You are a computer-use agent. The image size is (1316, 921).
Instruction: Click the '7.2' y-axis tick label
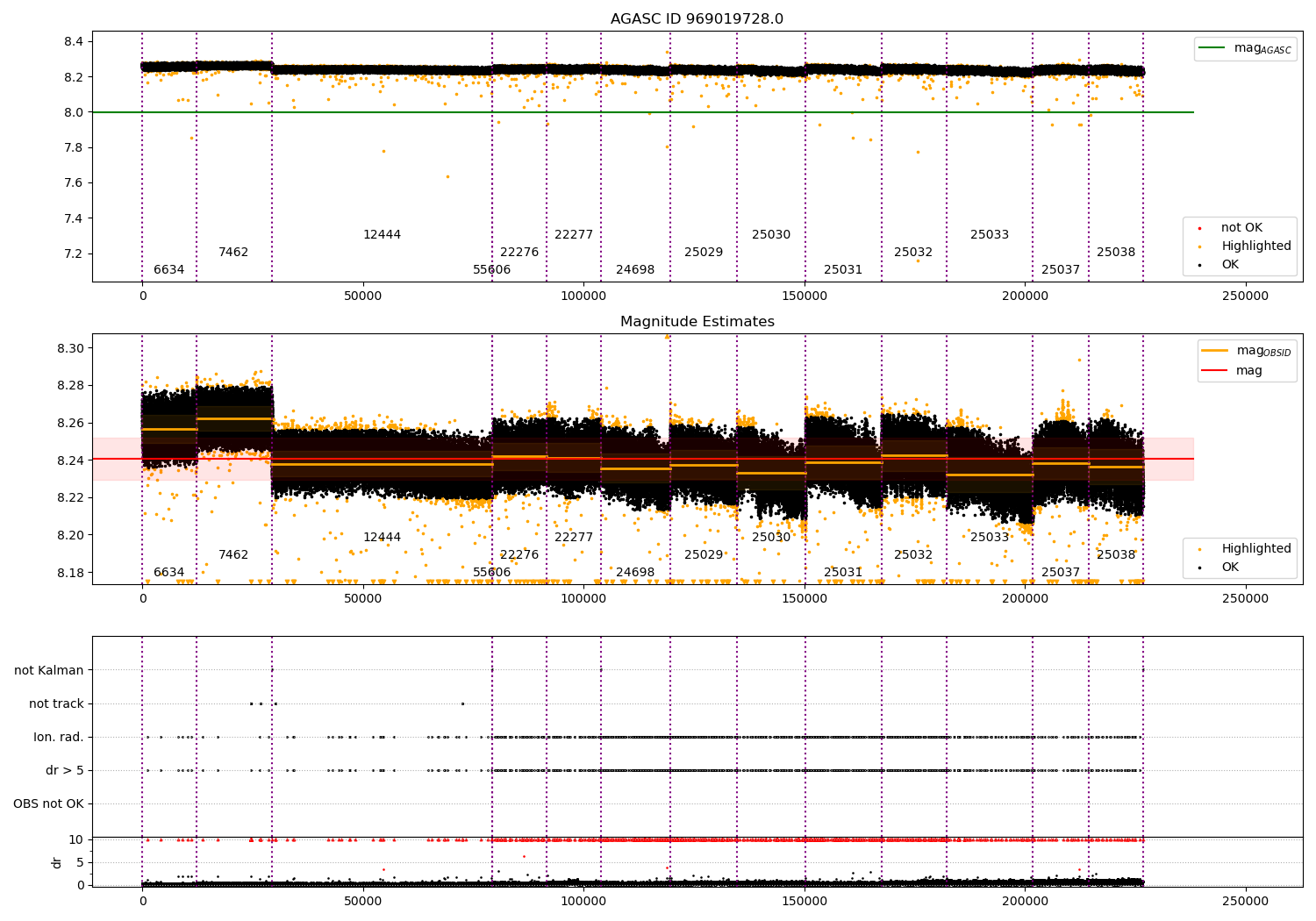[74, 254]
